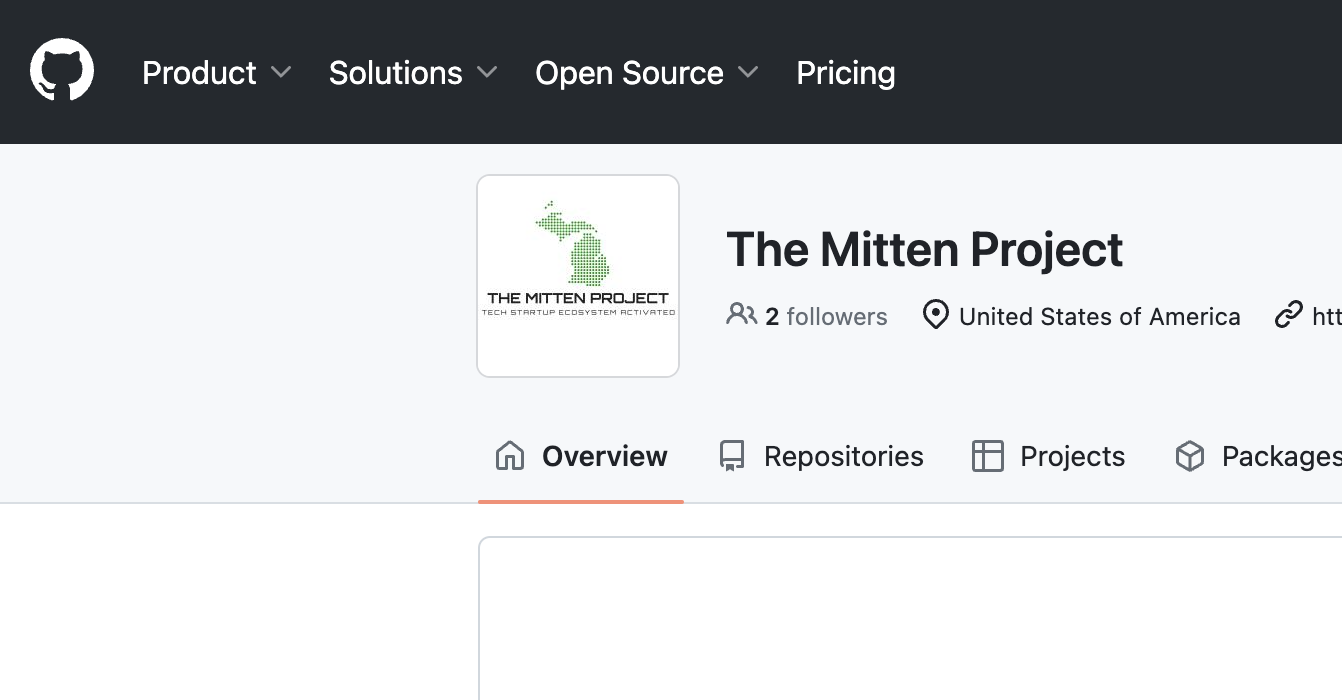
Task: Click the GitHub logo octocat icon
Action: [61, 69]
